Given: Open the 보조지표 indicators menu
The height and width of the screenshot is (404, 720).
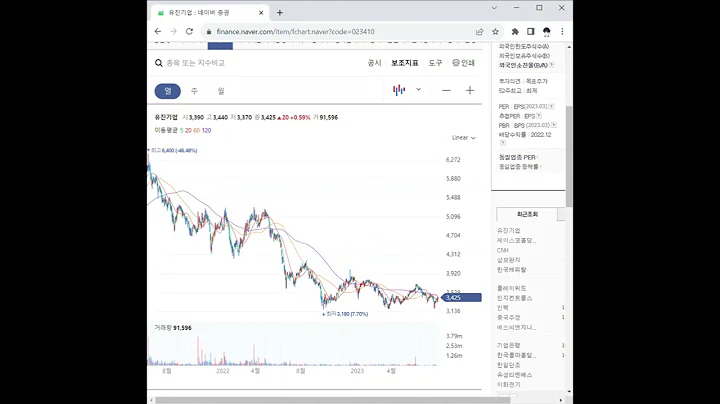Looking at the screenshot, I should point(405,63).
